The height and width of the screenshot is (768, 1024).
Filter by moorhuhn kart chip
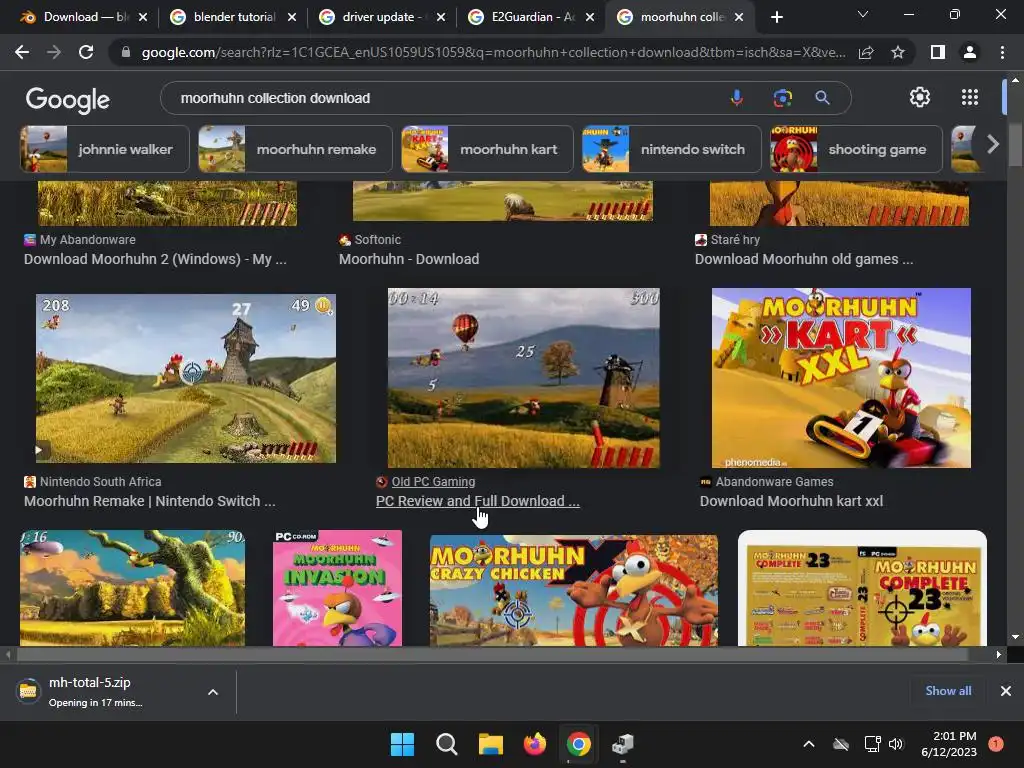[487, 149]
